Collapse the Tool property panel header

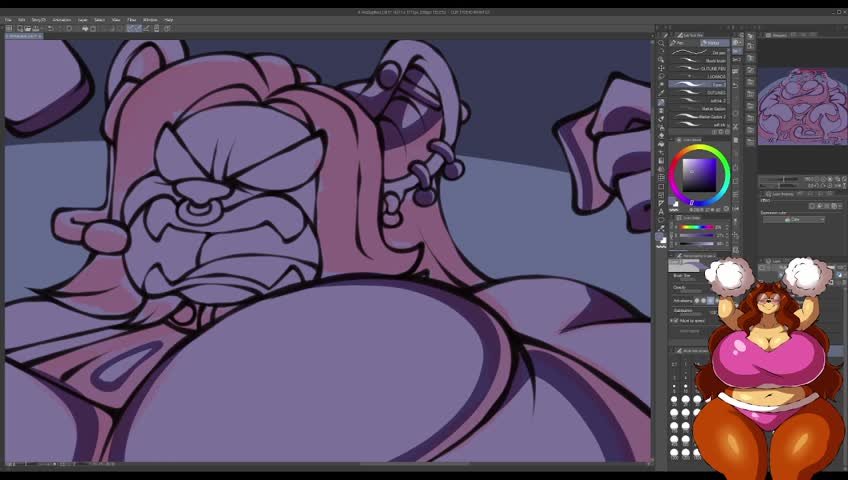tap(698, 255)
